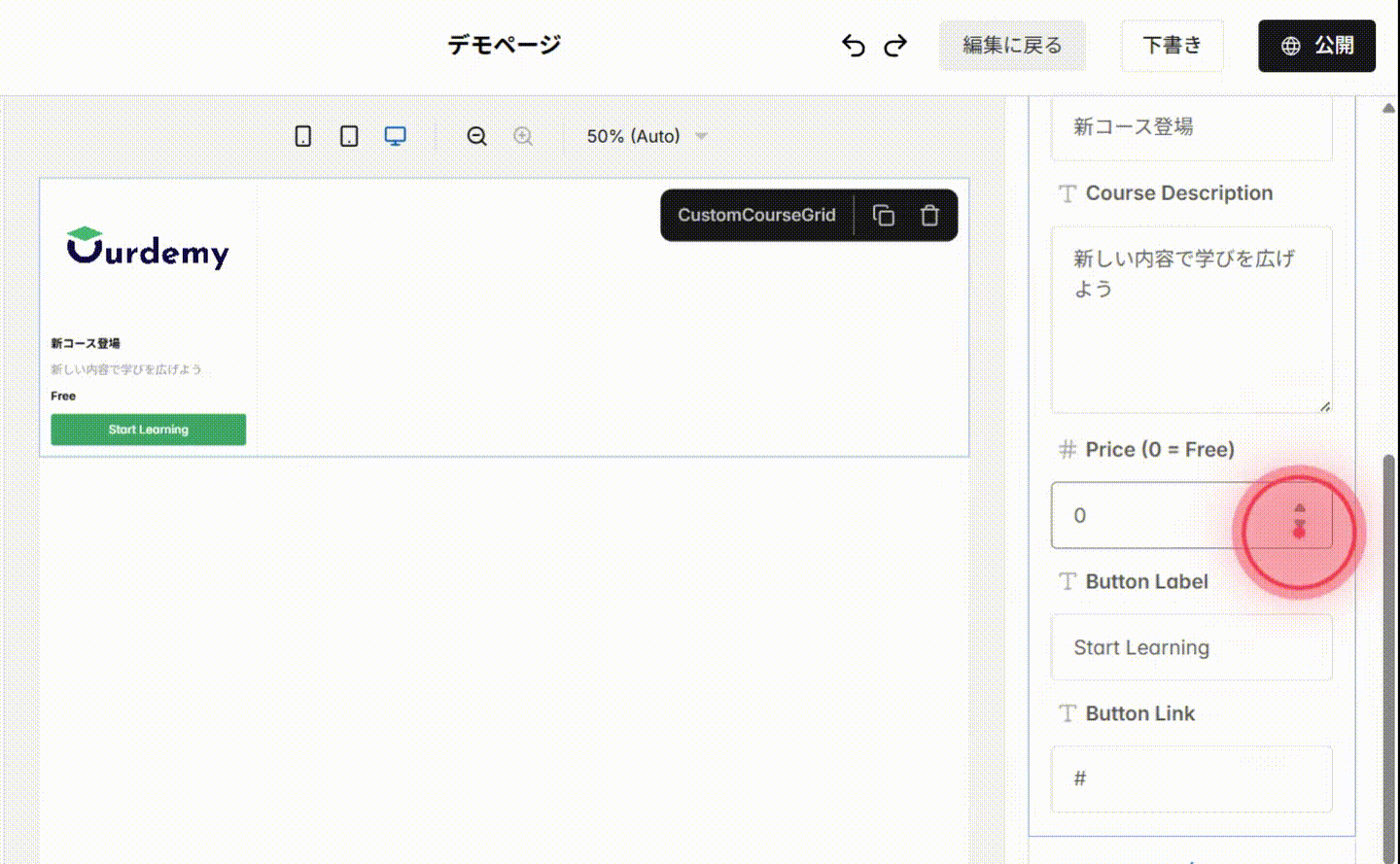Screen dimensions: 1400x864
Task: Switch preview to tablet view
Action: 348,136
